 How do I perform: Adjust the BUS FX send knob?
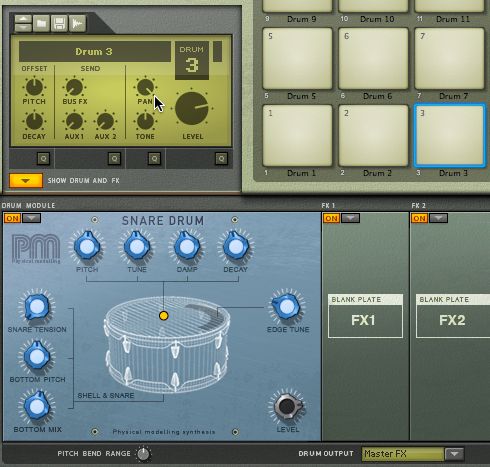[x=74, y=87]
